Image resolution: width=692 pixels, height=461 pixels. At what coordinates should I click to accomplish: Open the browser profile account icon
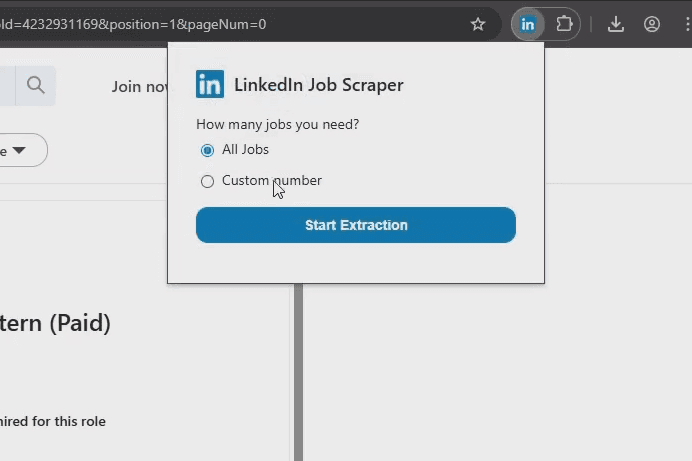(652, 24)
